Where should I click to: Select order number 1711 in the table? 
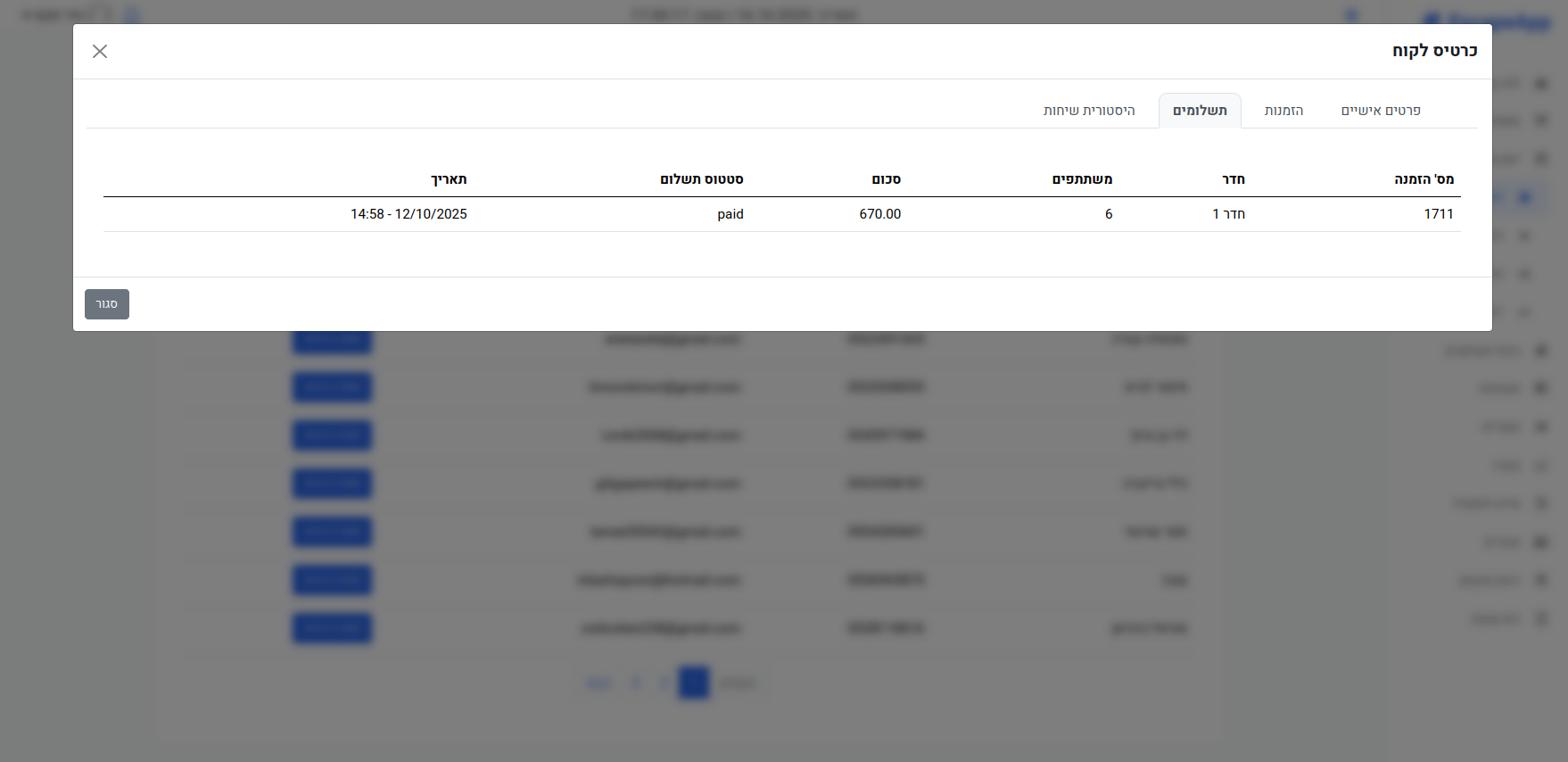[x=1438, y=214]
